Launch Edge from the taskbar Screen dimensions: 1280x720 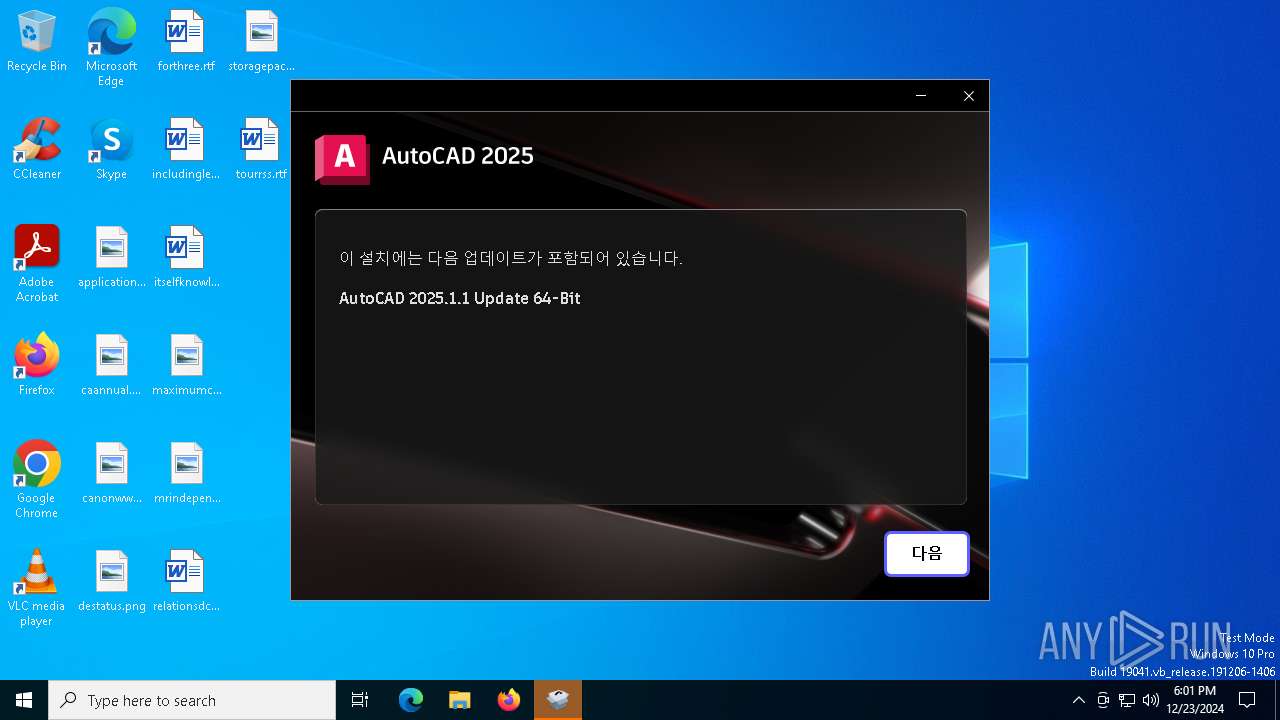[411, 700]
